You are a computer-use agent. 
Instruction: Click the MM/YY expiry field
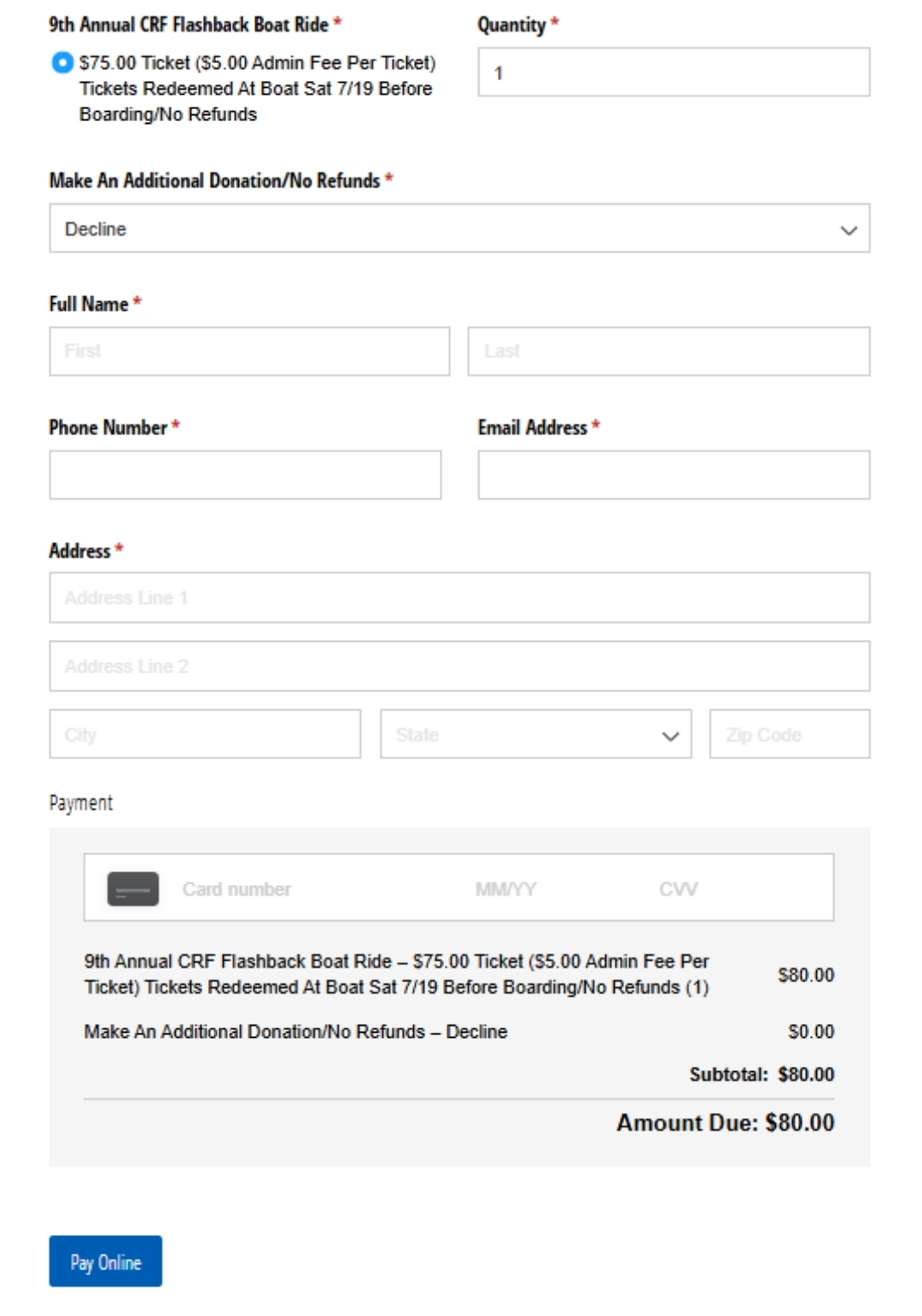click(x=506, y=889)
